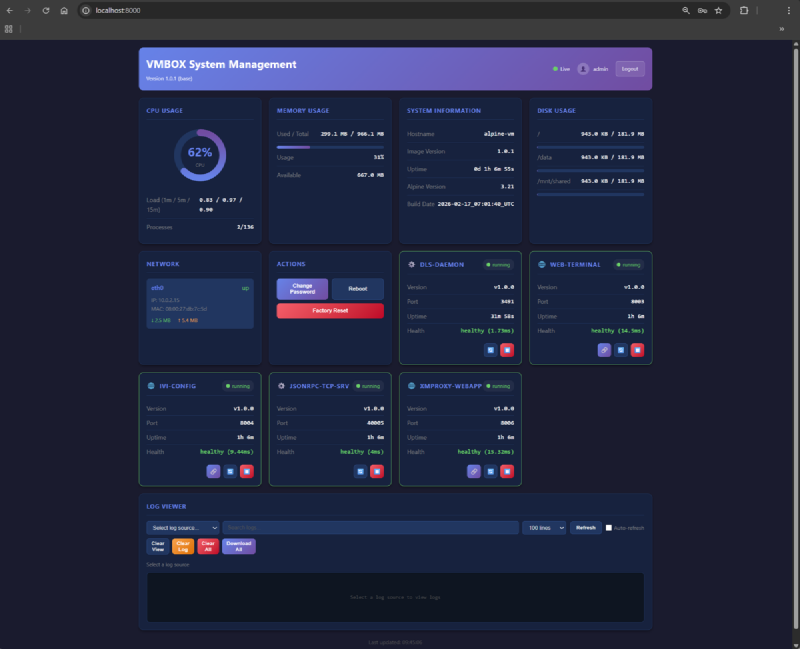Open WEB-TERMINAL using the purple link icon
The image size is (800, 649).
tap(605, 350)
